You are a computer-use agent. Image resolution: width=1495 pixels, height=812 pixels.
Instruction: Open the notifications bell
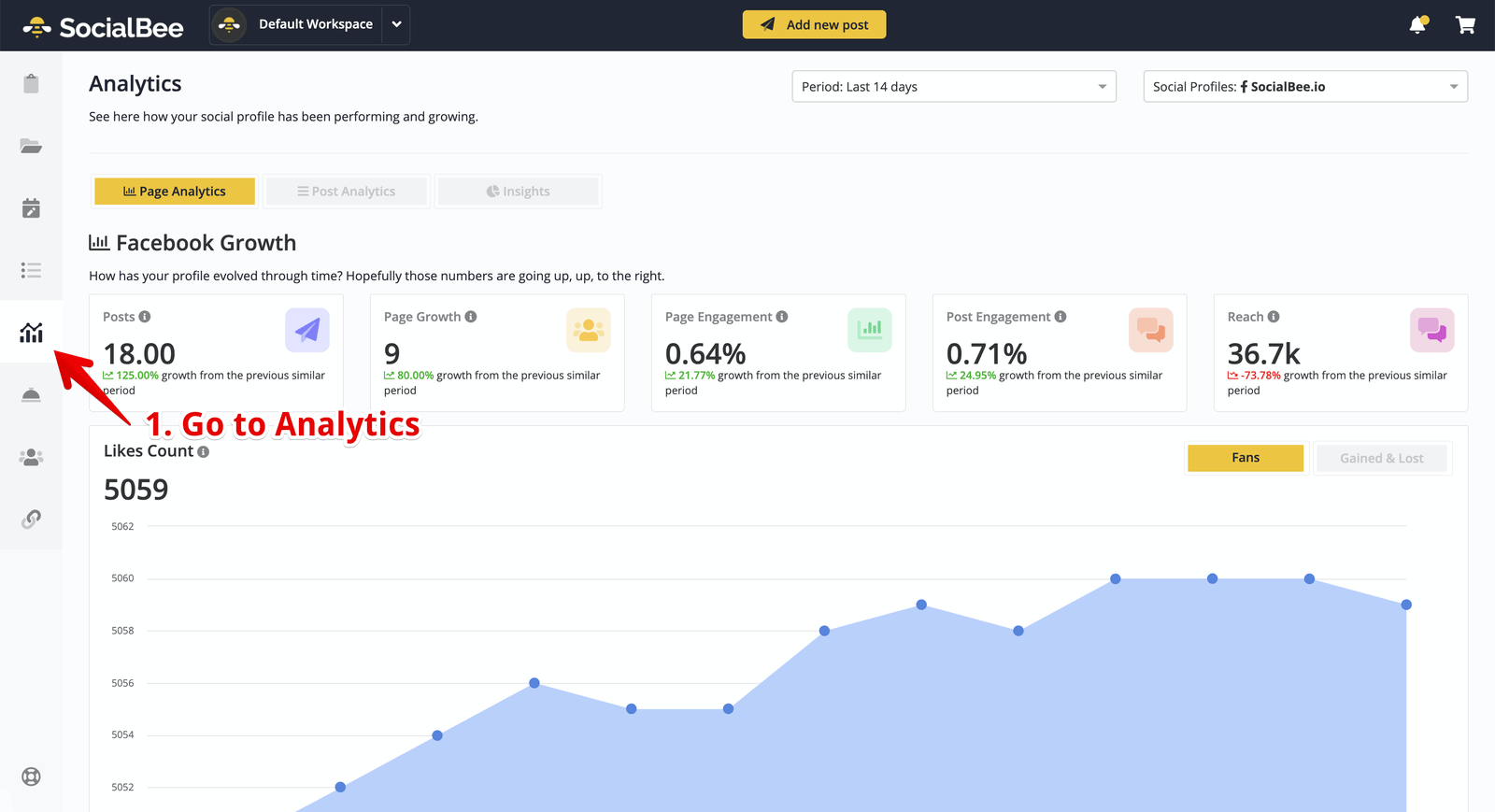coord(1418,25)
